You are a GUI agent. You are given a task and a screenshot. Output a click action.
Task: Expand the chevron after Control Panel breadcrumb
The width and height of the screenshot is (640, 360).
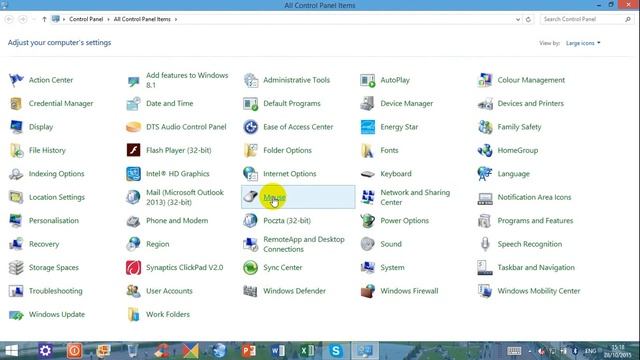tap(108, 19)
